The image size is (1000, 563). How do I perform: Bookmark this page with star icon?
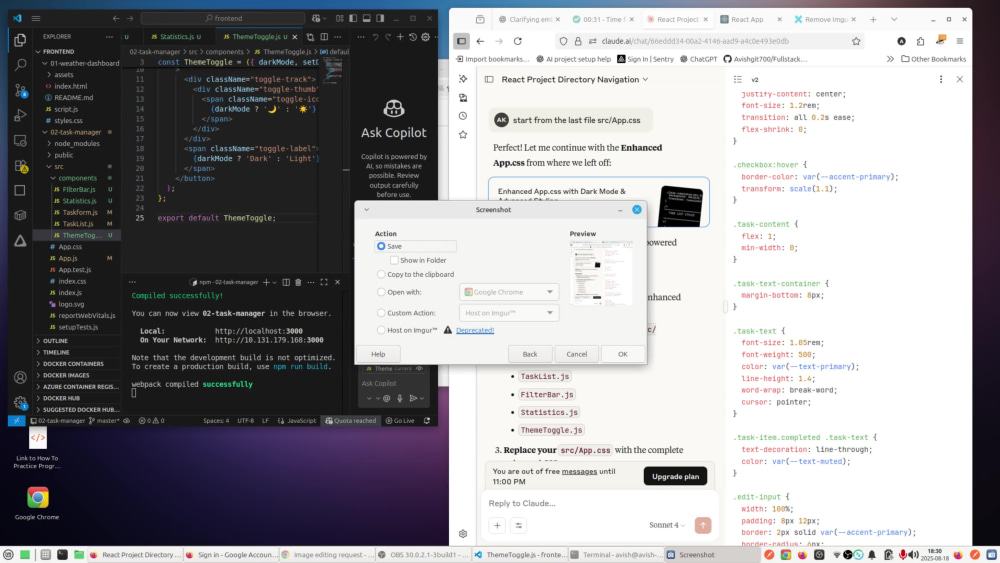(x=856, y=41)
